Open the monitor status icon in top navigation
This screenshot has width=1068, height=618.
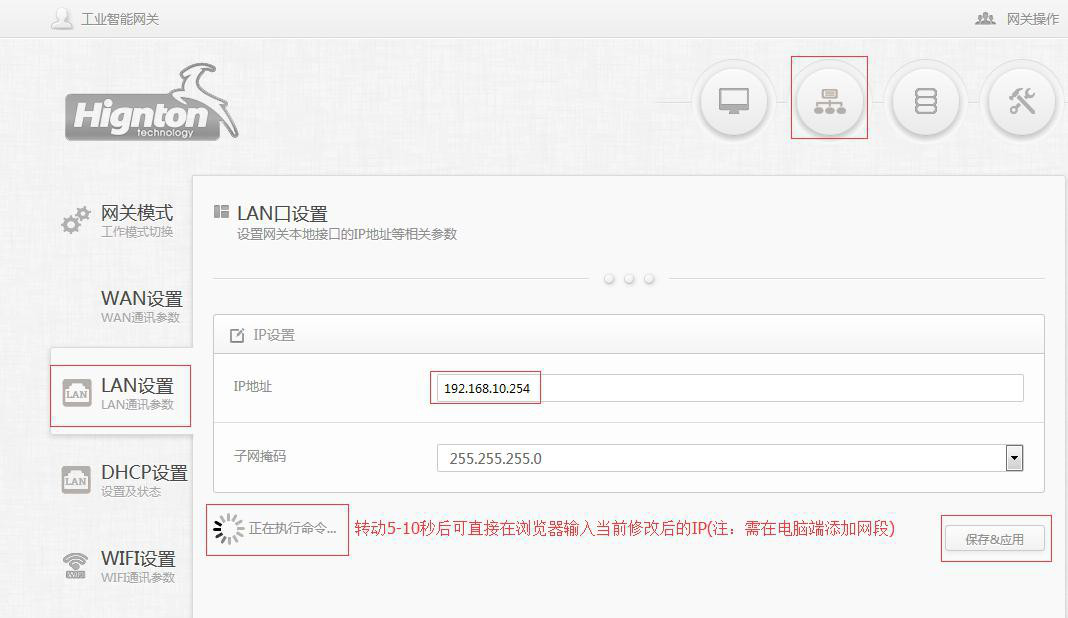tap(734, 101)
